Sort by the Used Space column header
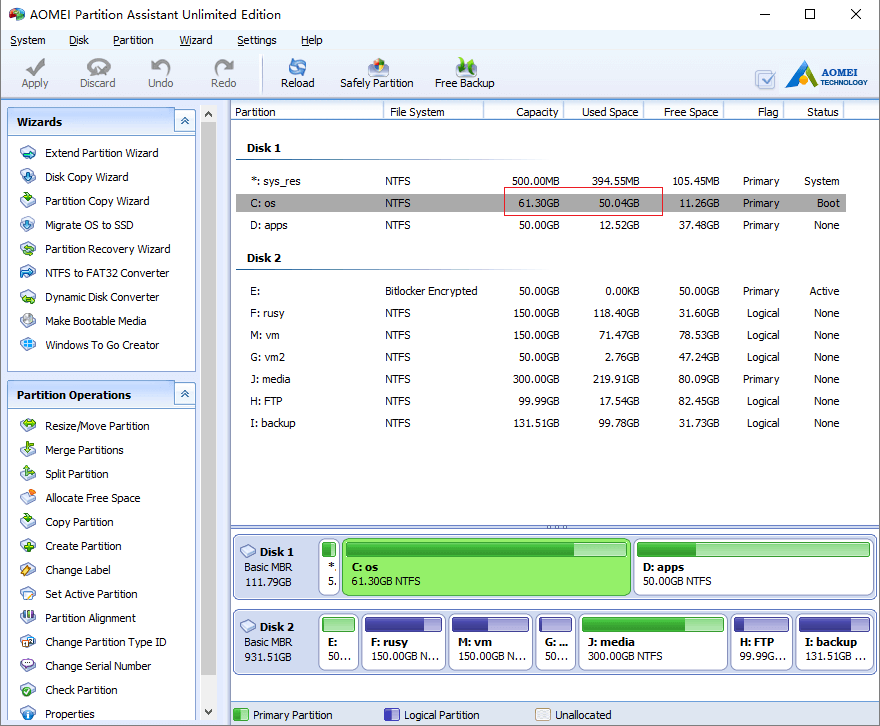This screenshot has width=880, height=726. (604, 112)
